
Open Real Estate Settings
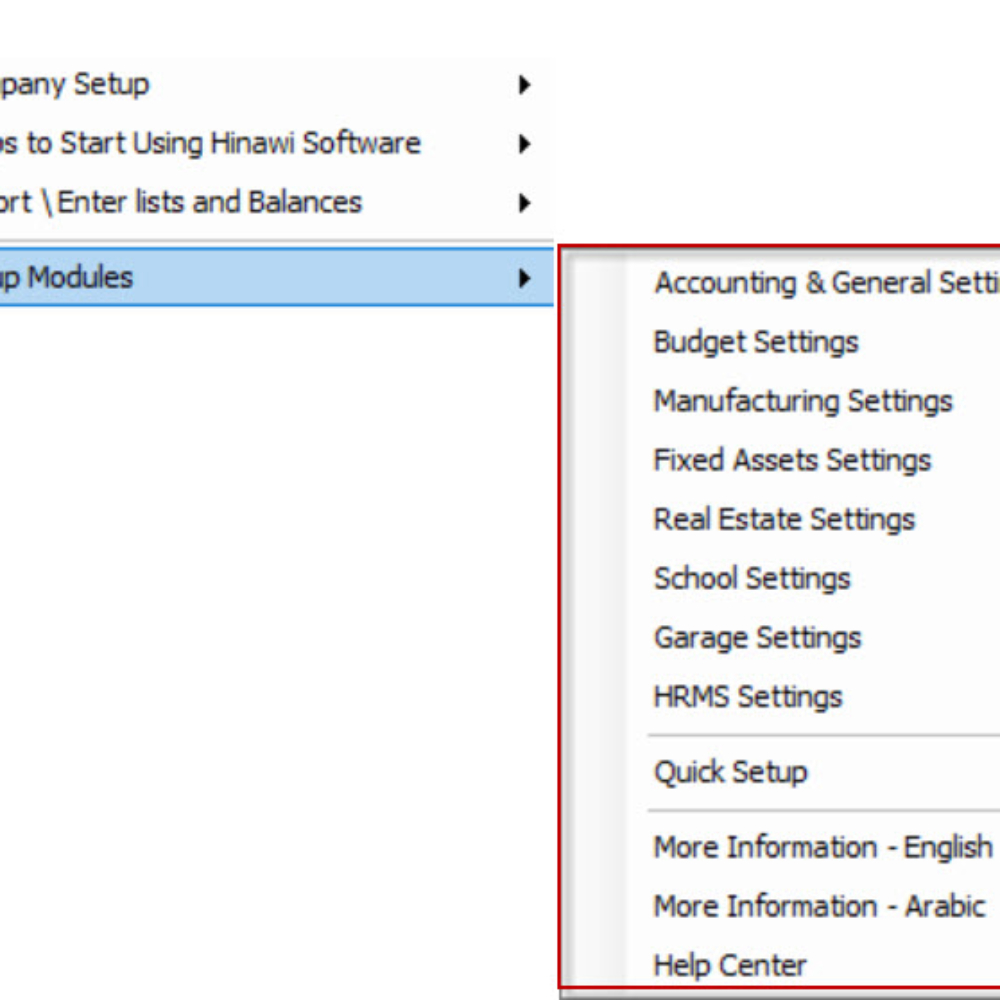pos(784,520)
